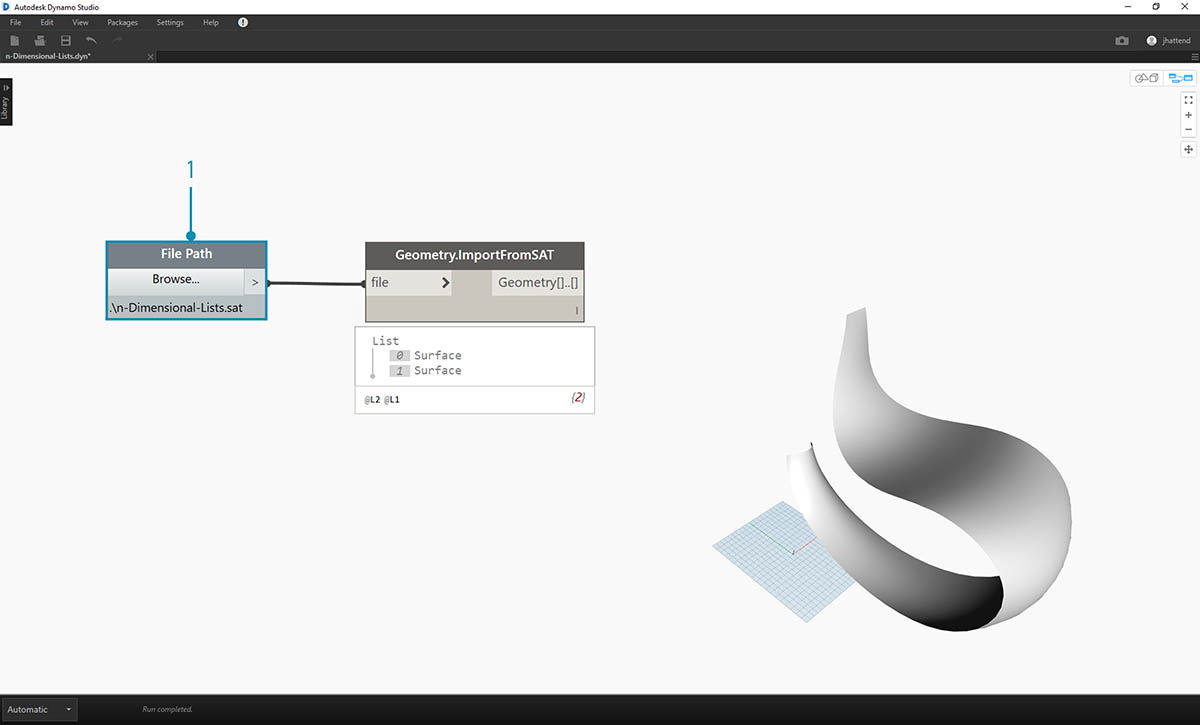Click the jhattend user account avatar
The width and height of the screenshot is (1200, 725).
click(1152, 41)
